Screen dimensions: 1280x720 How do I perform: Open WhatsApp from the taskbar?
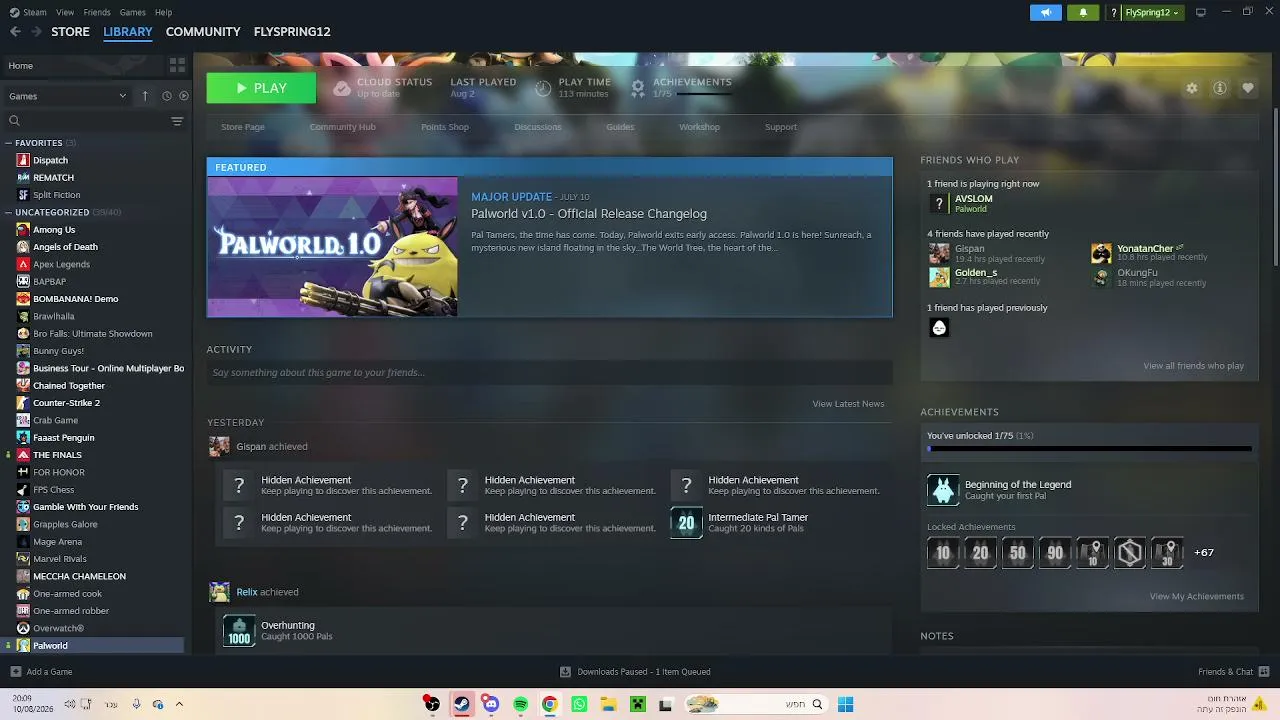579,704
